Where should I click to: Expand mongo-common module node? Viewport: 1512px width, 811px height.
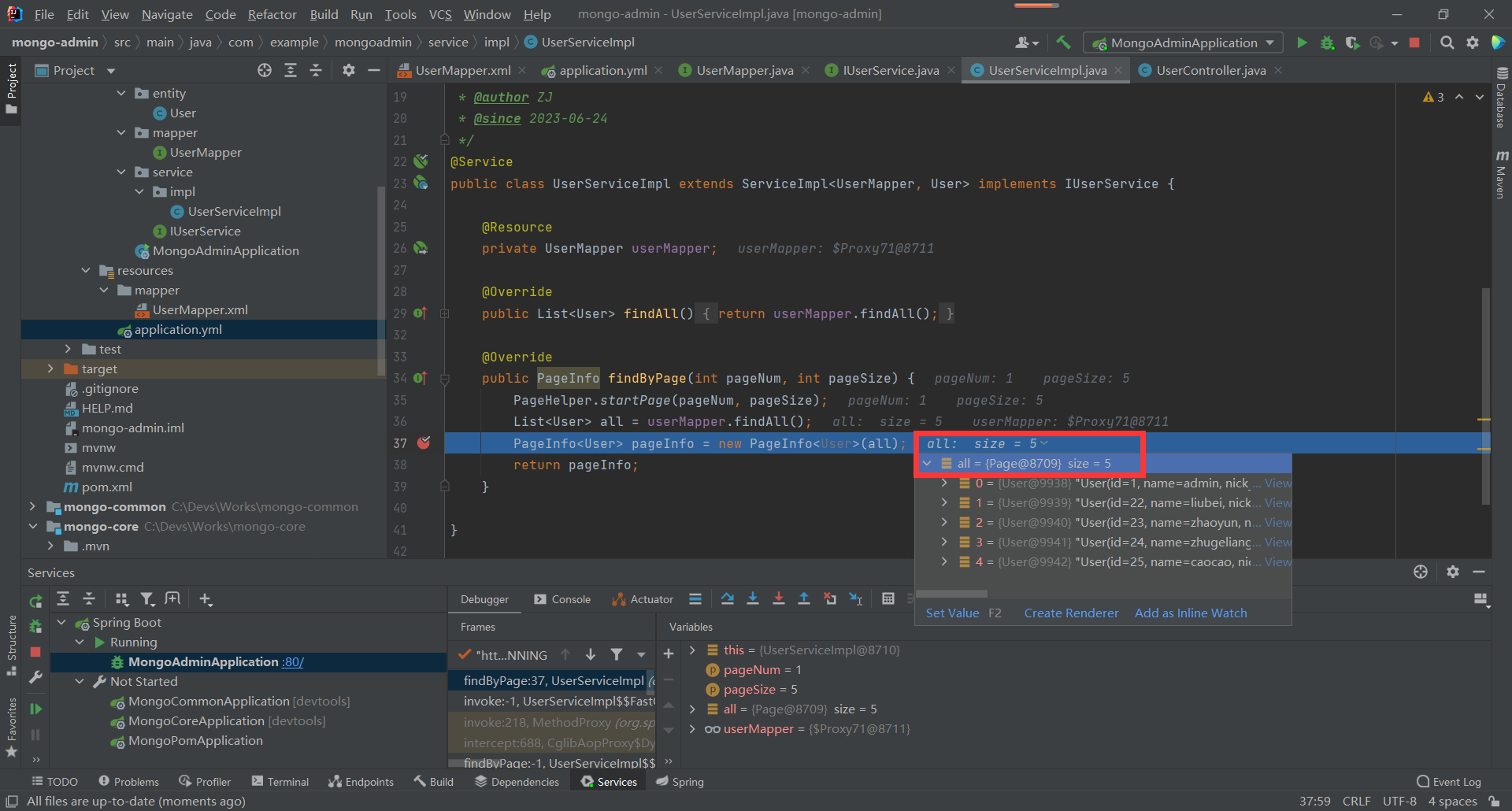(x=32, y=506)
